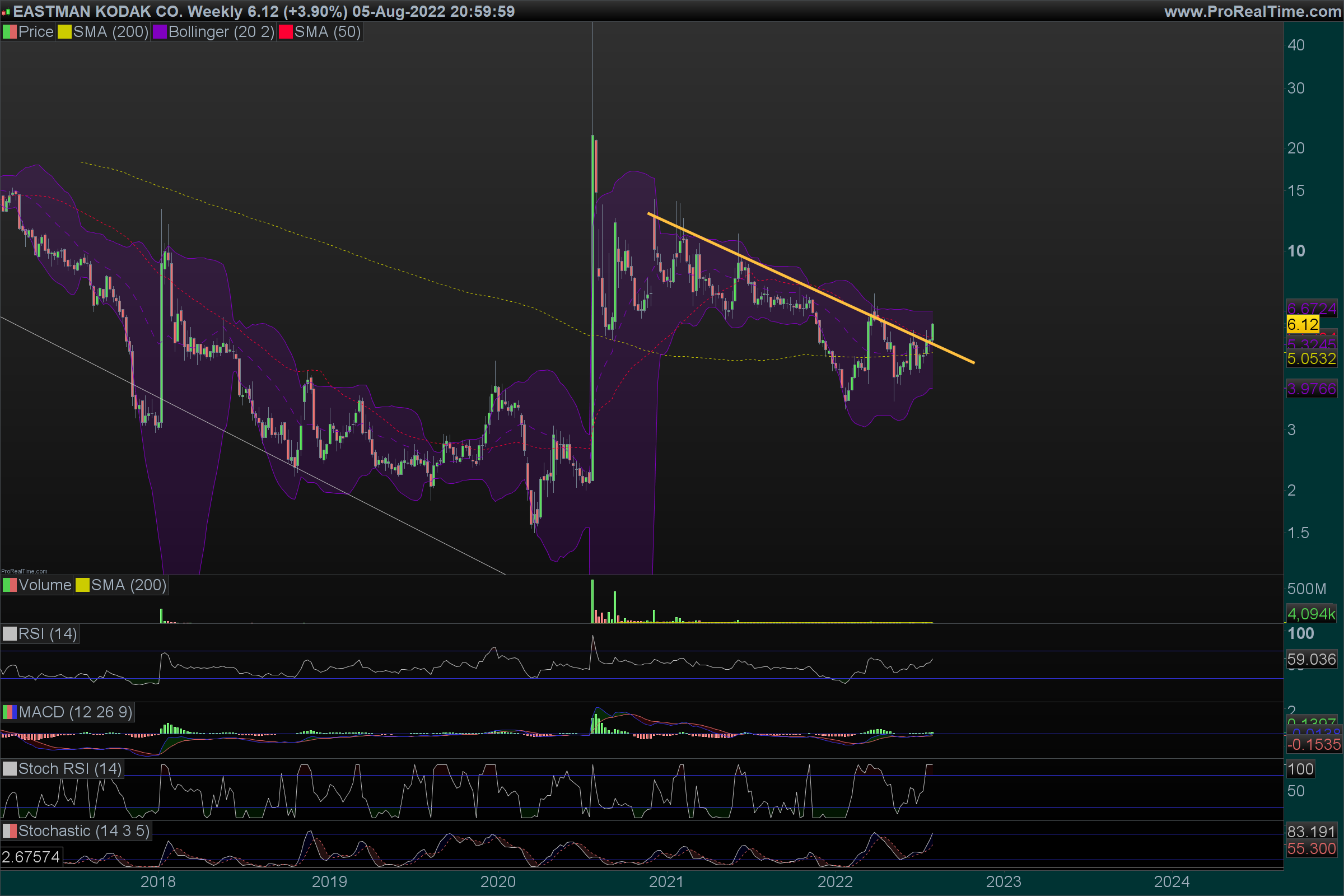Click the Stoch RSI legend icon

click(x=10, y=768)
